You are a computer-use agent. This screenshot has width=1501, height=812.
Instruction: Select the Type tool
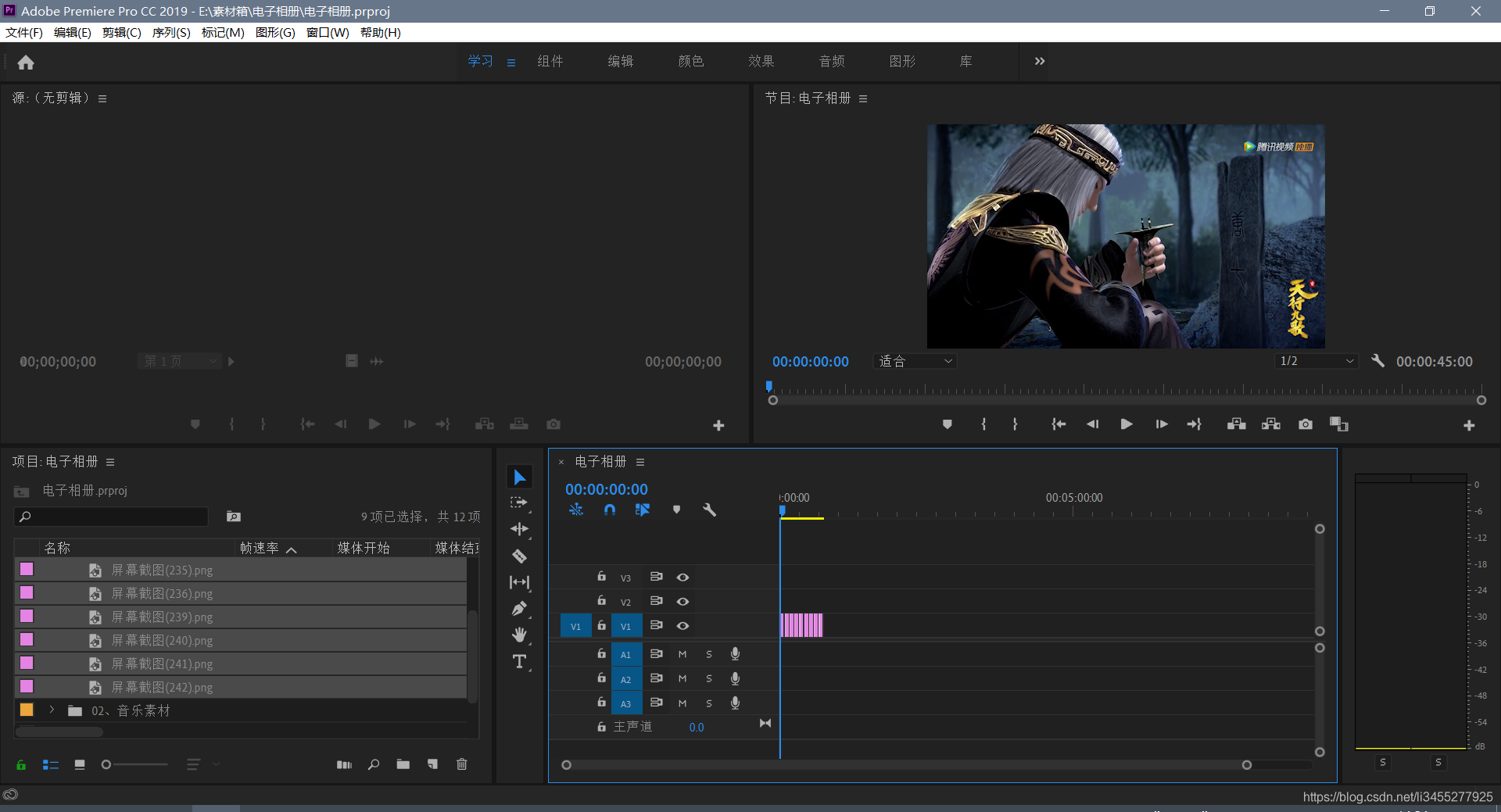(x=520, y=662)
